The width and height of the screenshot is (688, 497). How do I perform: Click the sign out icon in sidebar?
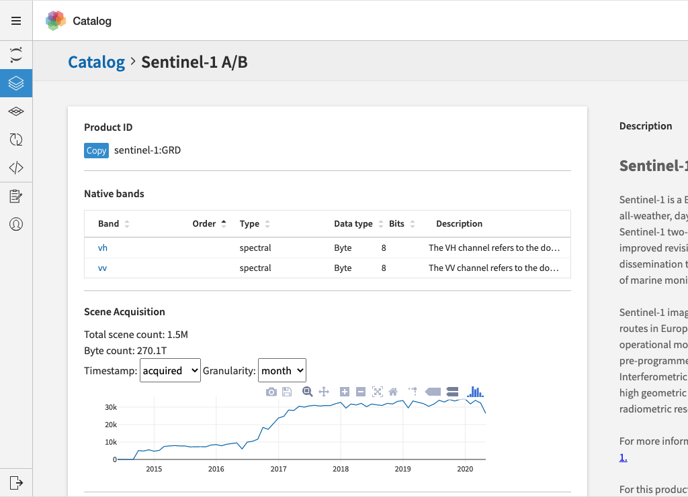[16, 483]
